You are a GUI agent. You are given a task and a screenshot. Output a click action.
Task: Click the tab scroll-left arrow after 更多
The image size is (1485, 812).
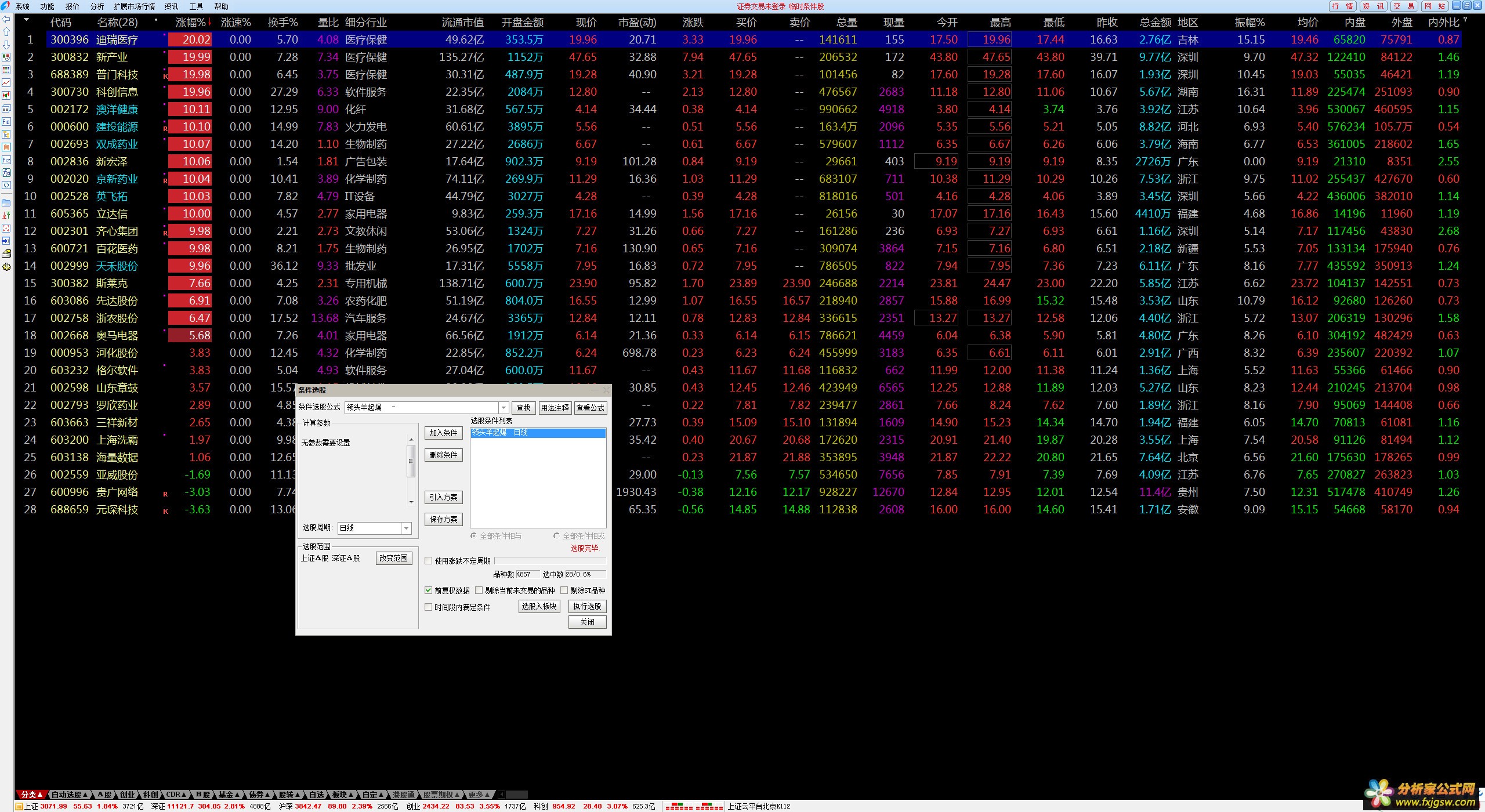pos(502,795)
